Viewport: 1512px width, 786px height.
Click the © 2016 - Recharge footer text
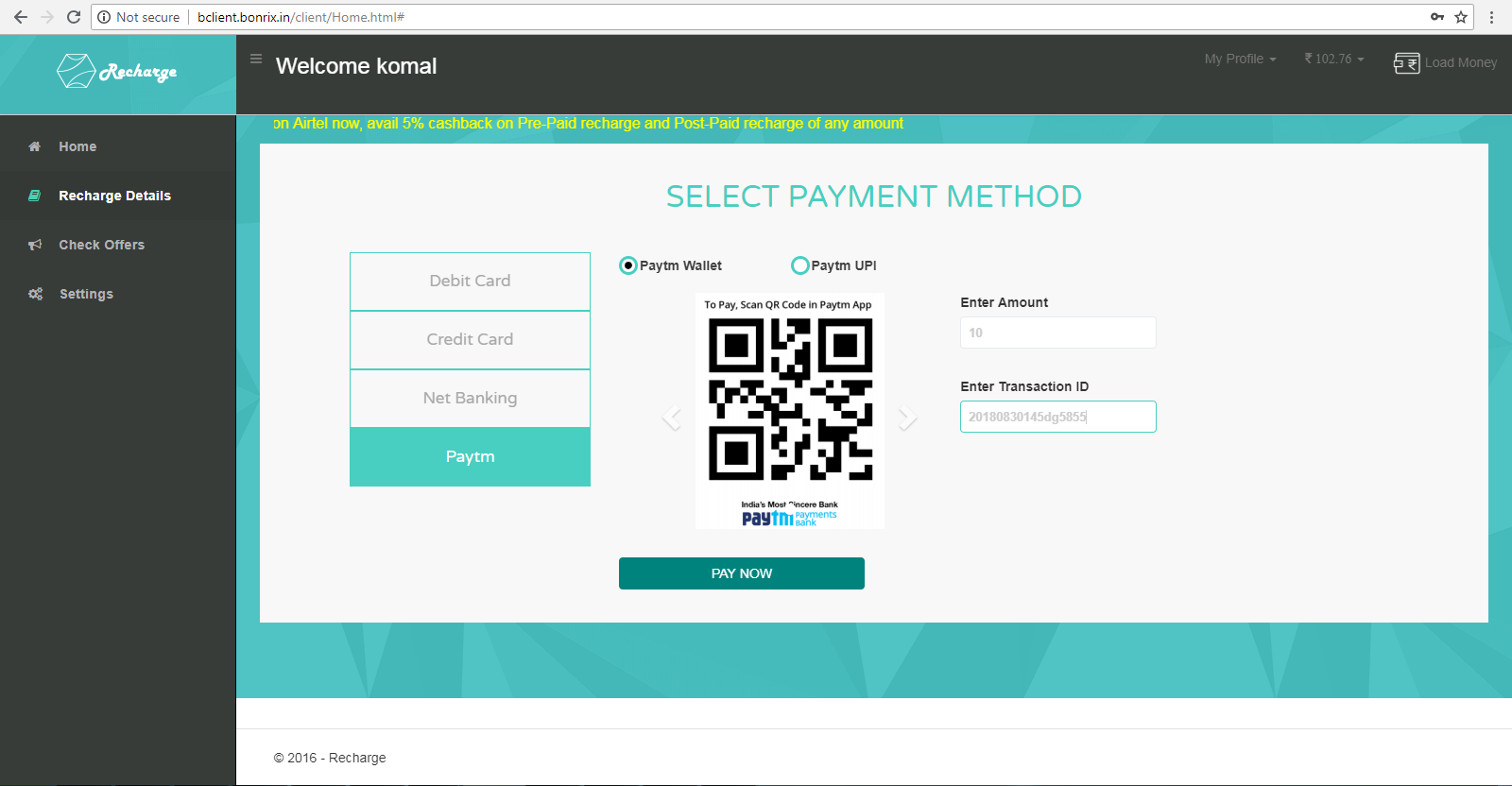pos(330,758)
